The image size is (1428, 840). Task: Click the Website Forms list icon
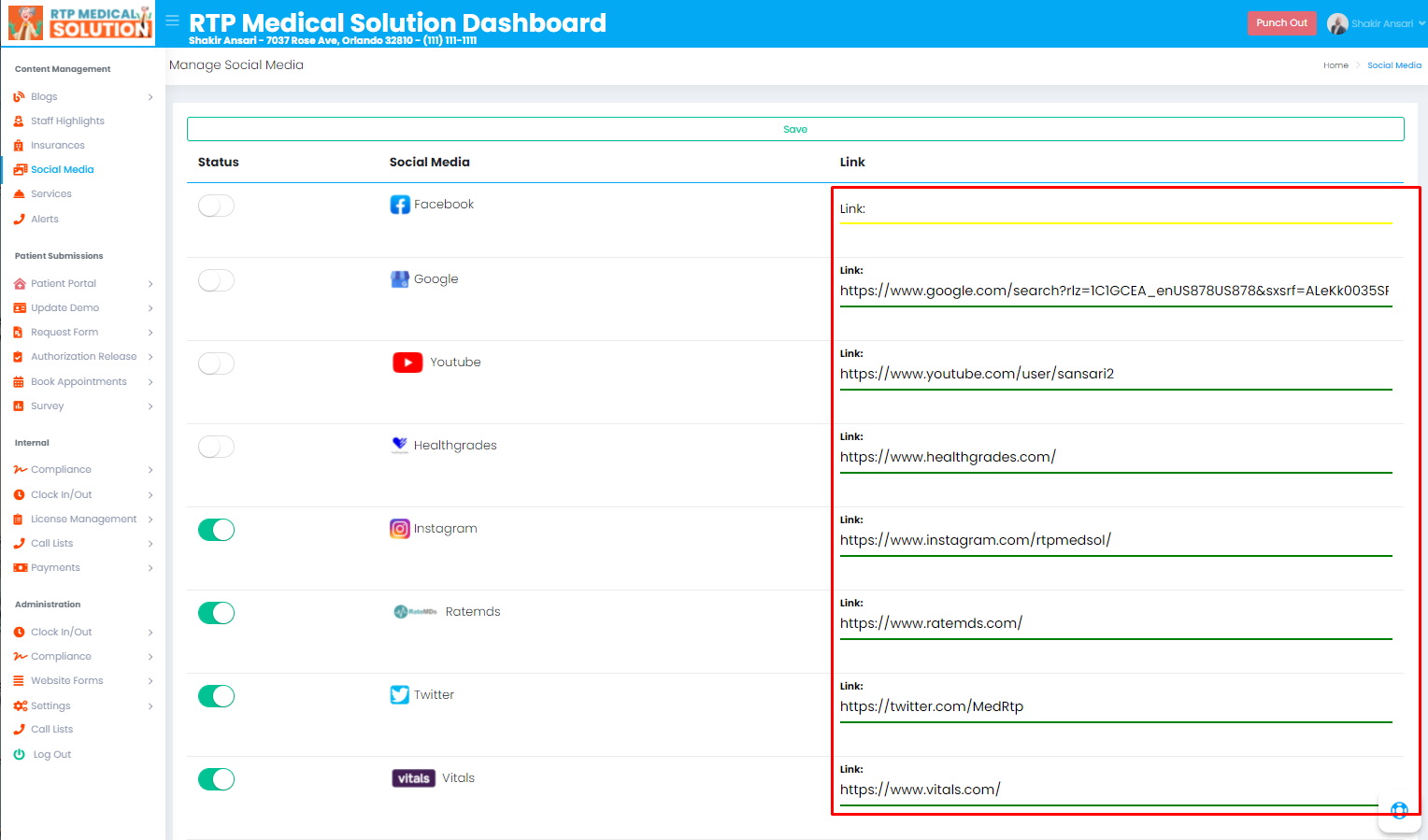point(19,680)
